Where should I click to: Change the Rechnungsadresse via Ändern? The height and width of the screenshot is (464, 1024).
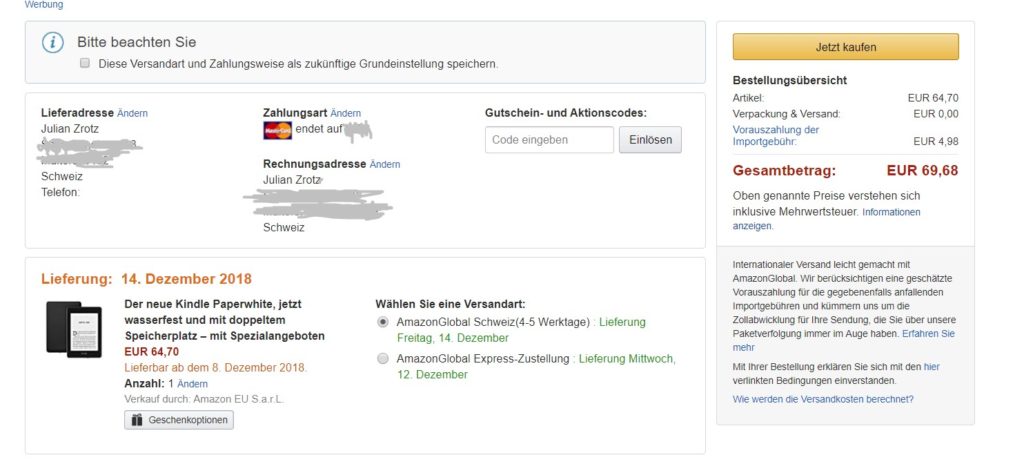point(384,164)
